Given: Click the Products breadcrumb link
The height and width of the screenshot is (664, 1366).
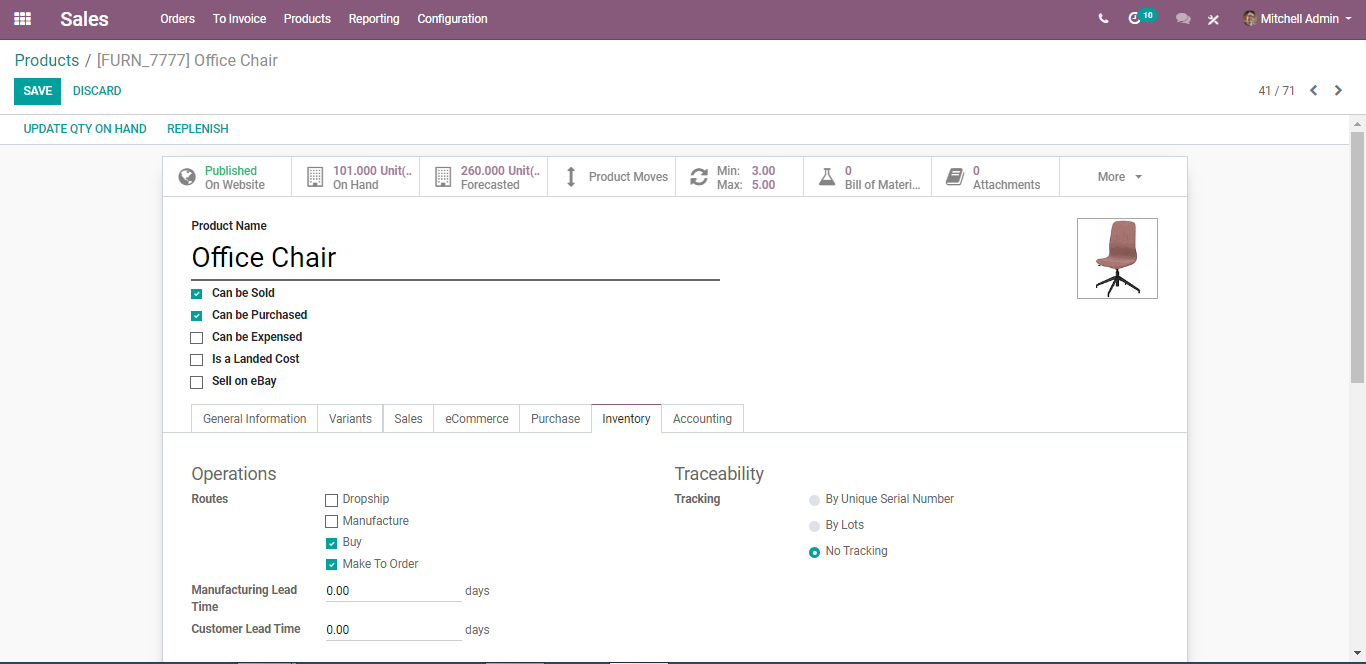Looking at the screenshot, I should click(47, 61).
